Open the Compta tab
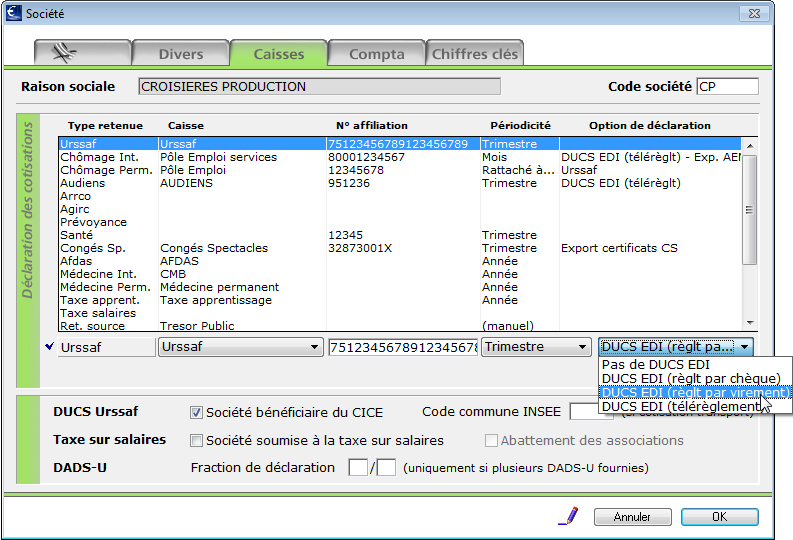Viewport: 793px width, 540px height. coord(377,54)
